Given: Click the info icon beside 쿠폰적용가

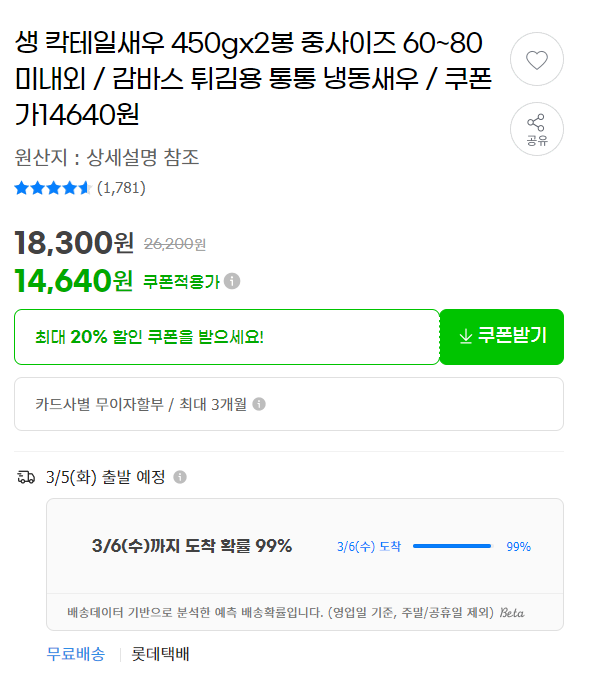Looking at the screenshot, I should (232, 281).
